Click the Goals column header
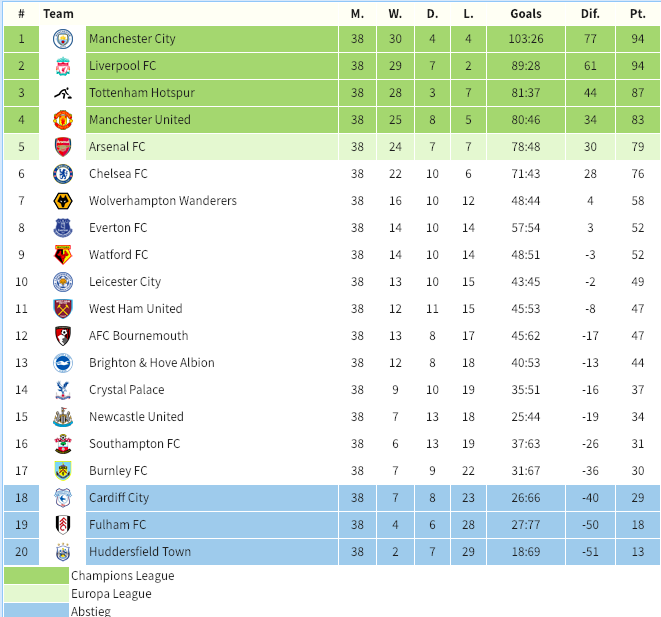The width and height of the screenshot is (661, 617). click(526, 14)
